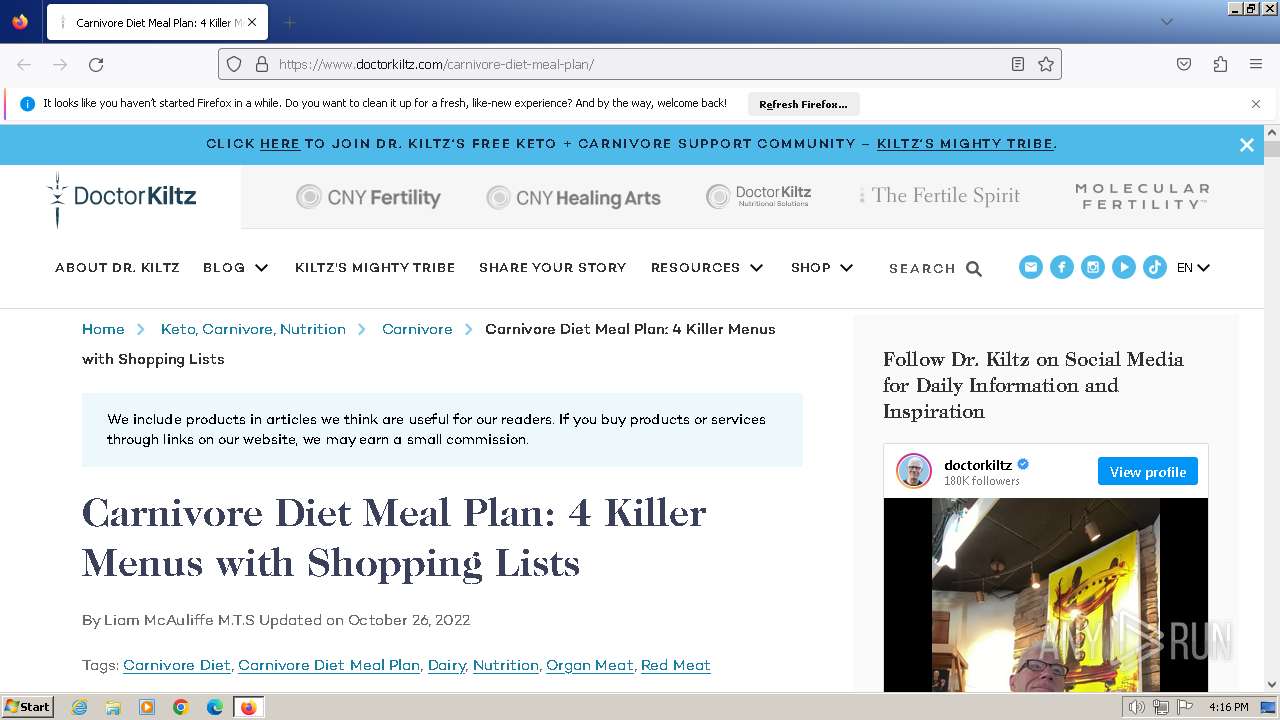Click scrollbar down arrow
The image size is (1280, 720).
1272,685
